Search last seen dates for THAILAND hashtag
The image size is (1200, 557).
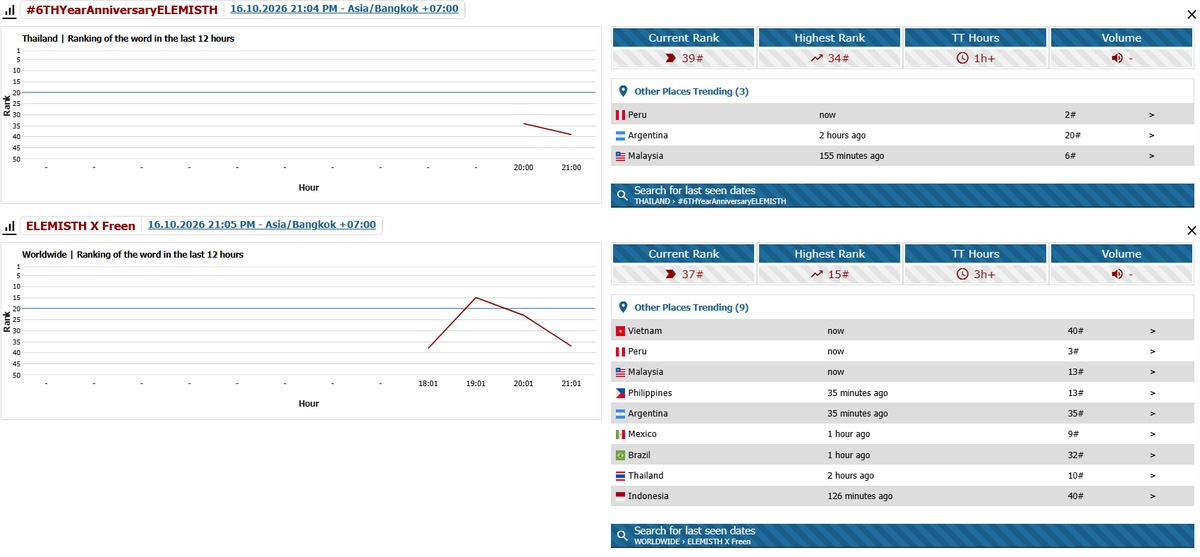pyautogui.click(x=902, y=195)
